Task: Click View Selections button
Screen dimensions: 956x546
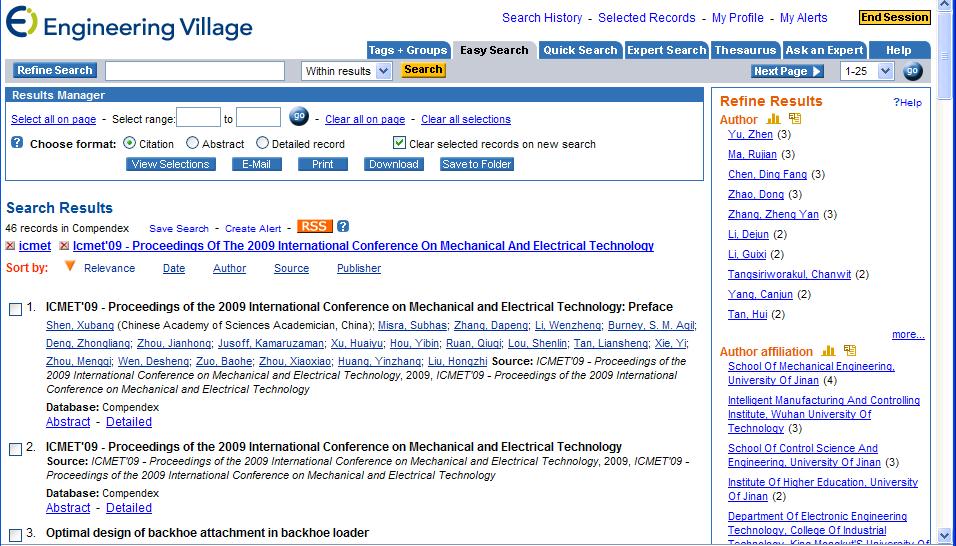Action: pos(171,164)
